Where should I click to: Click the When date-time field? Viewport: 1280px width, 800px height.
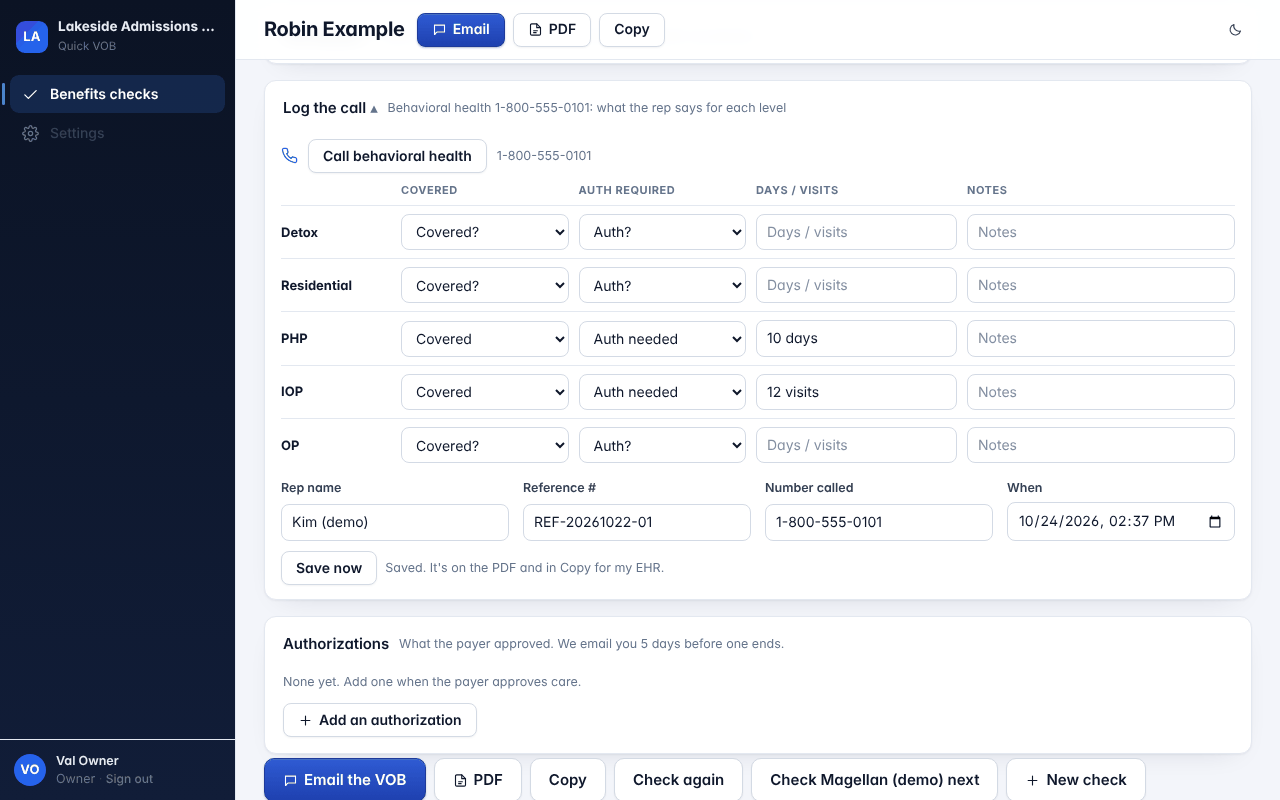tap(1121, 522)
